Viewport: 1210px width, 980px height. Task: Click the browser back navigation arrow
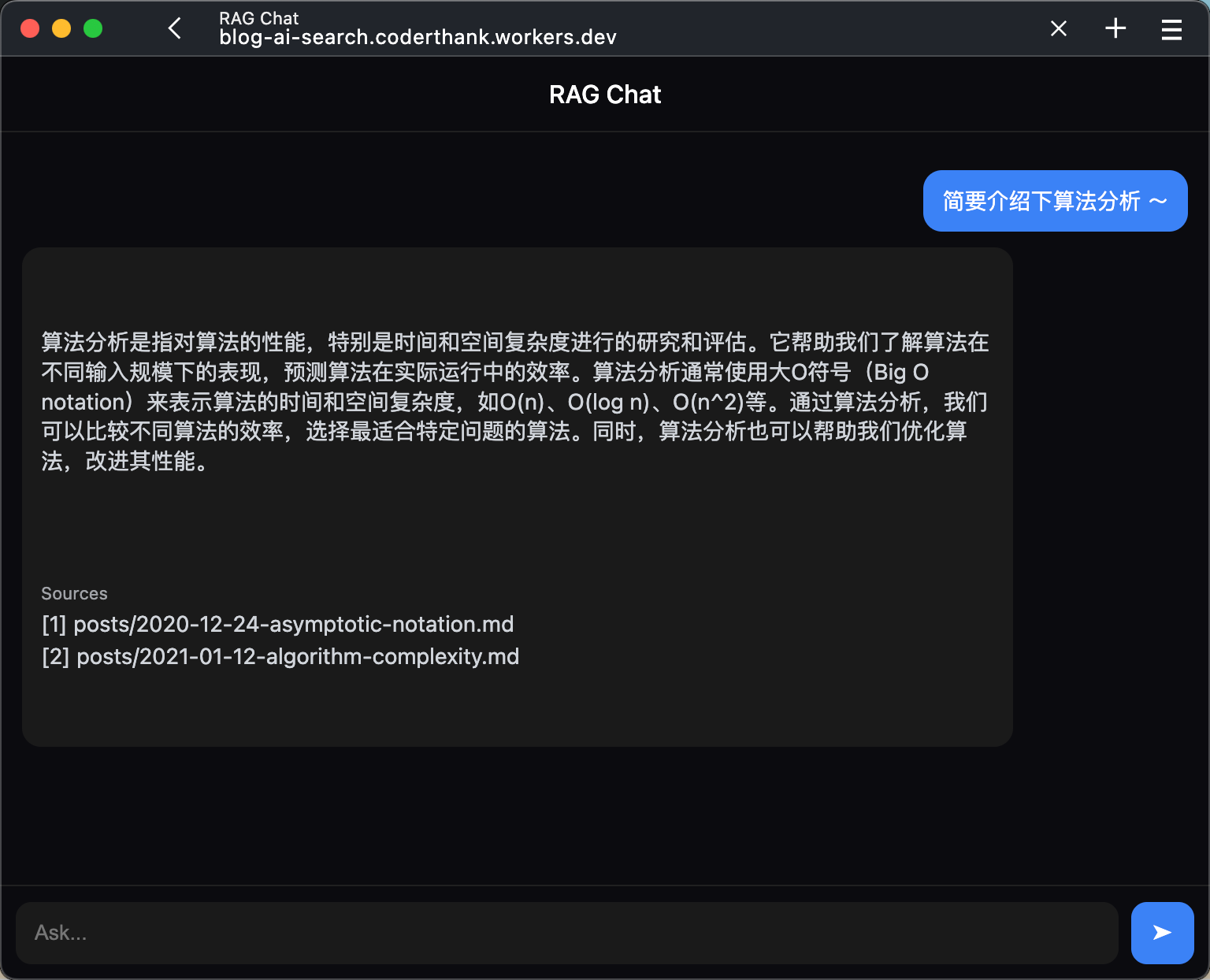pyautogui.click(x=174, y=28)
